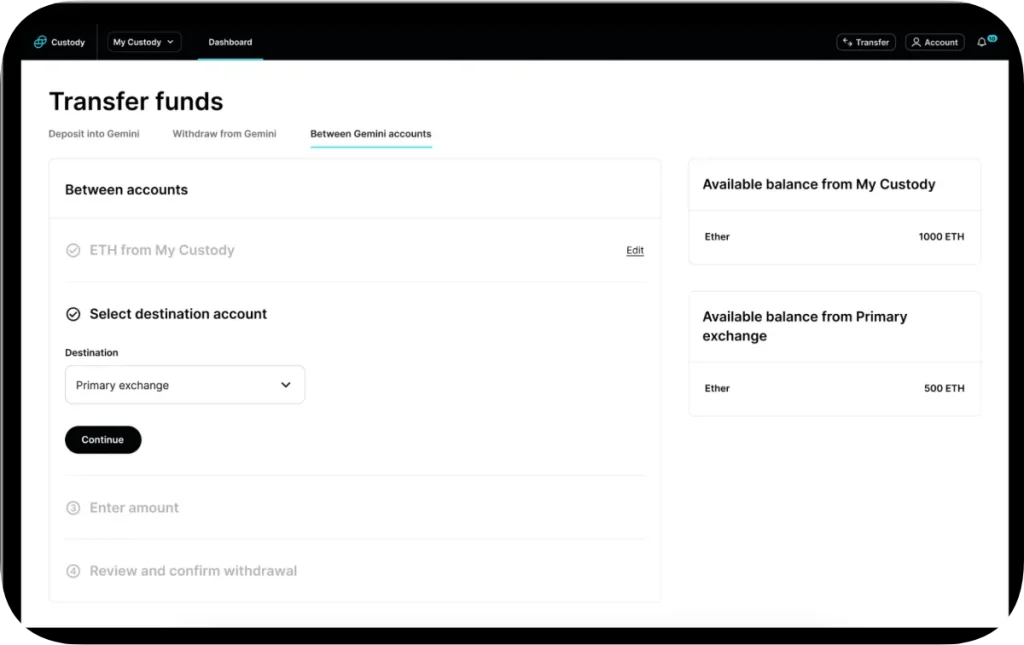
Task: Click the Available balance from My Custody card
Action: [x=834, y=210]
